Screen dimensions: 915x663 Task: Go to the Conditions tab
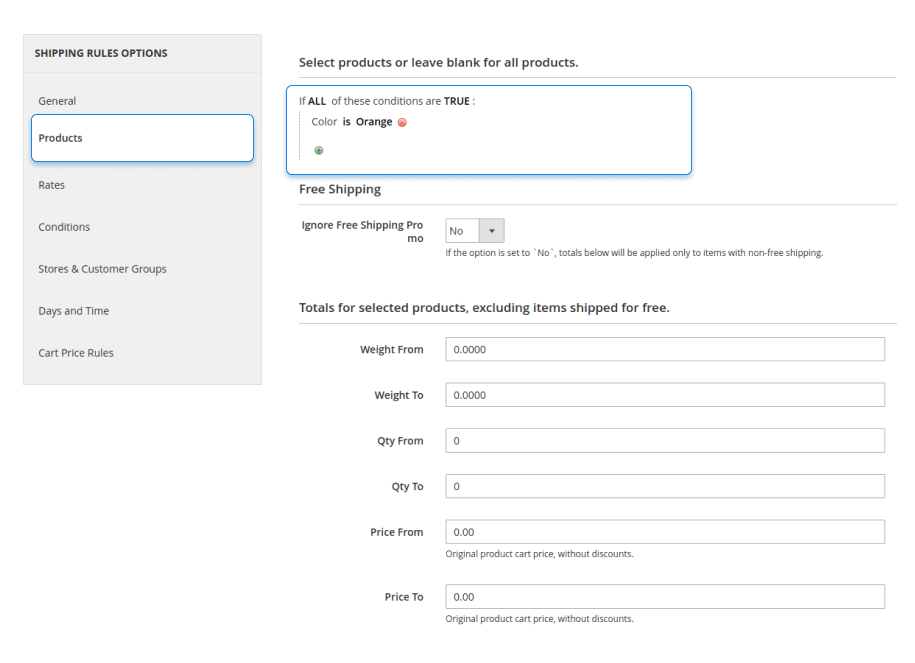tap(64, 227)
